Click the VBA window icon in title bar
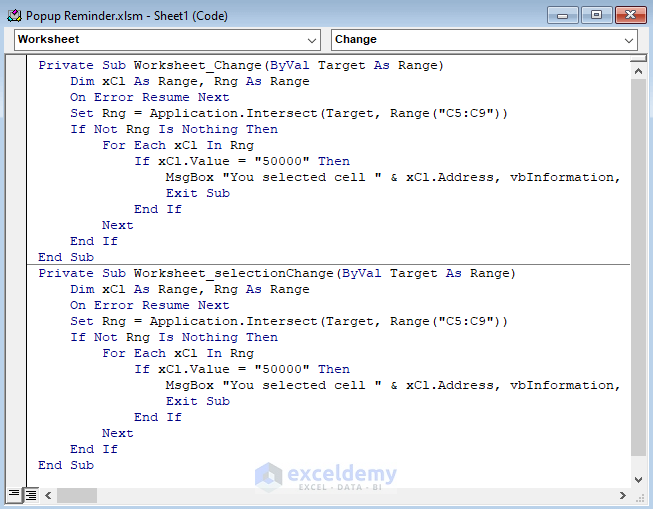The height and width of the screenshot is (509, 653). tap(14, 16)
